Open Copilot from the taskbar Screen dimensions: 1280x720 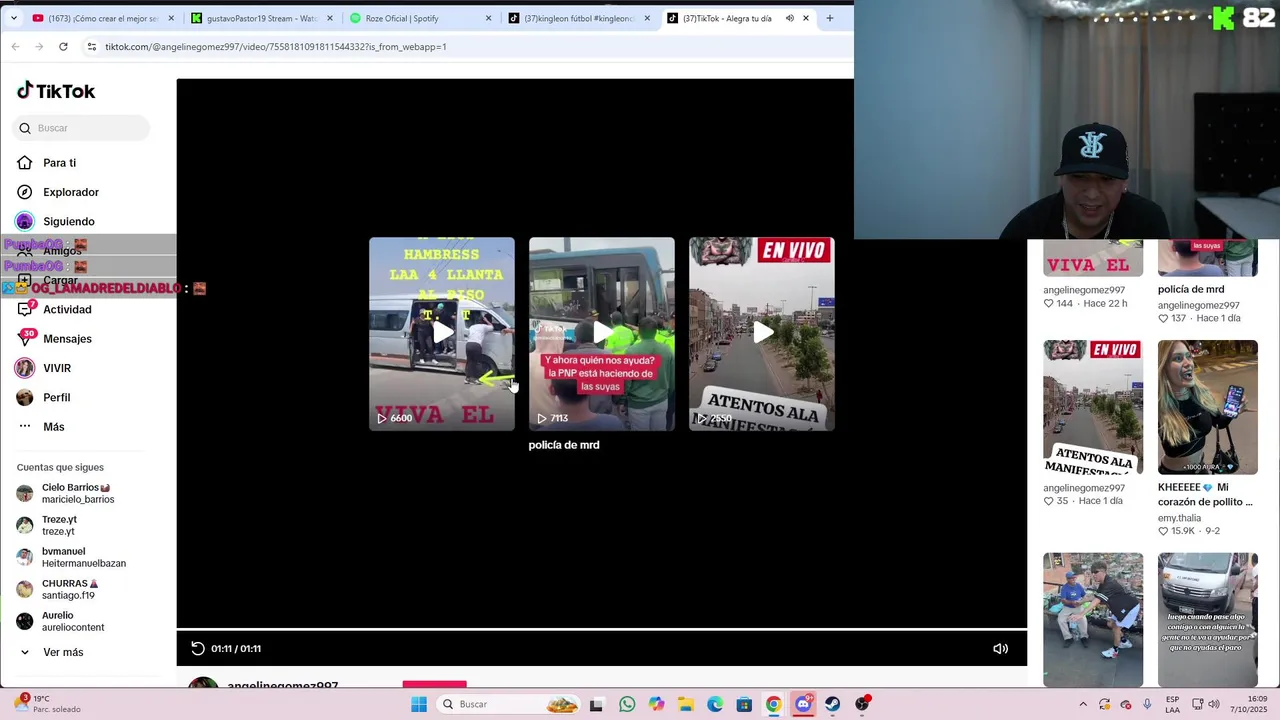pyautogui.click(x=656, y=704)
